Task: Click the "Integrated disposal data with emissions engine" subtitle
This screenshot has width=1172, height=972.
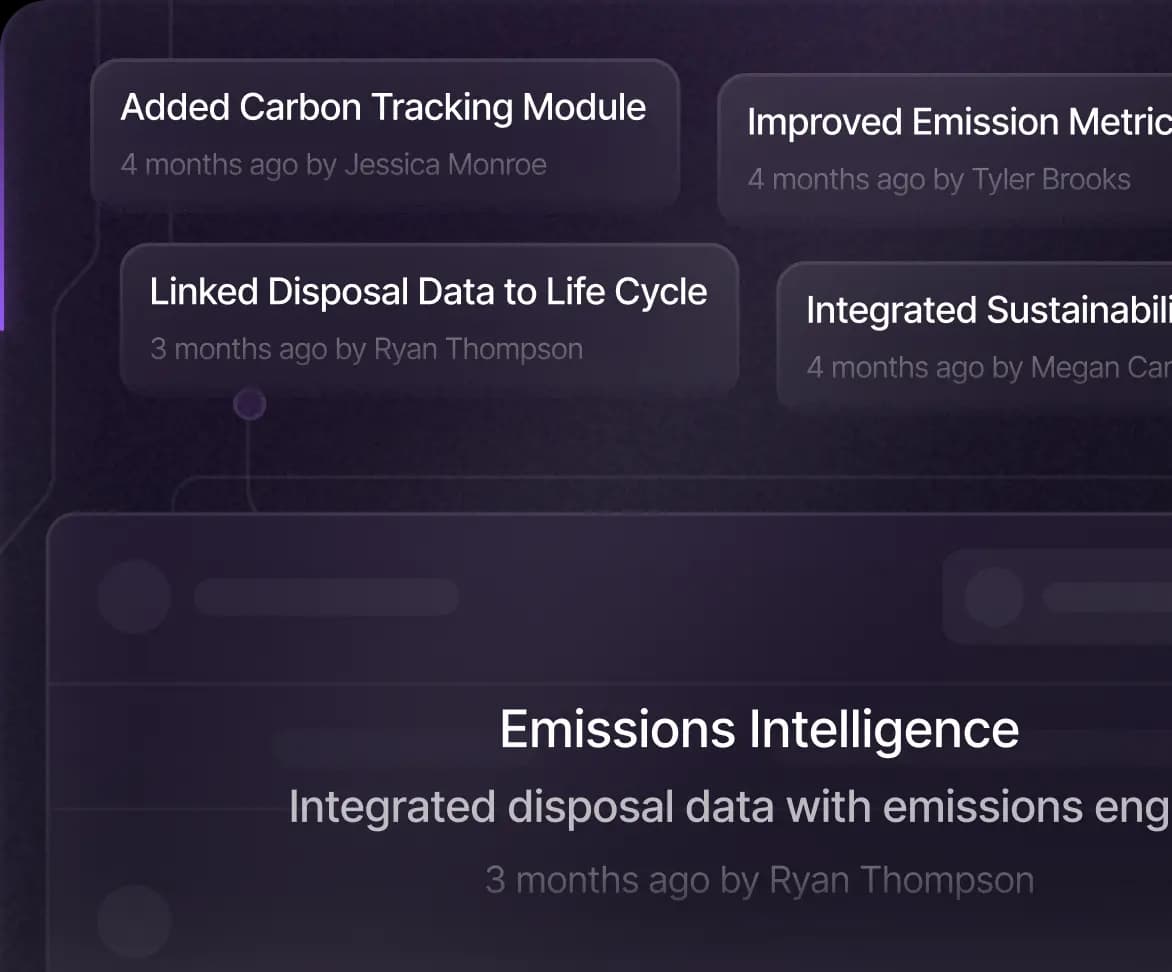Action: pyautogui.click(x=729, y=806)
